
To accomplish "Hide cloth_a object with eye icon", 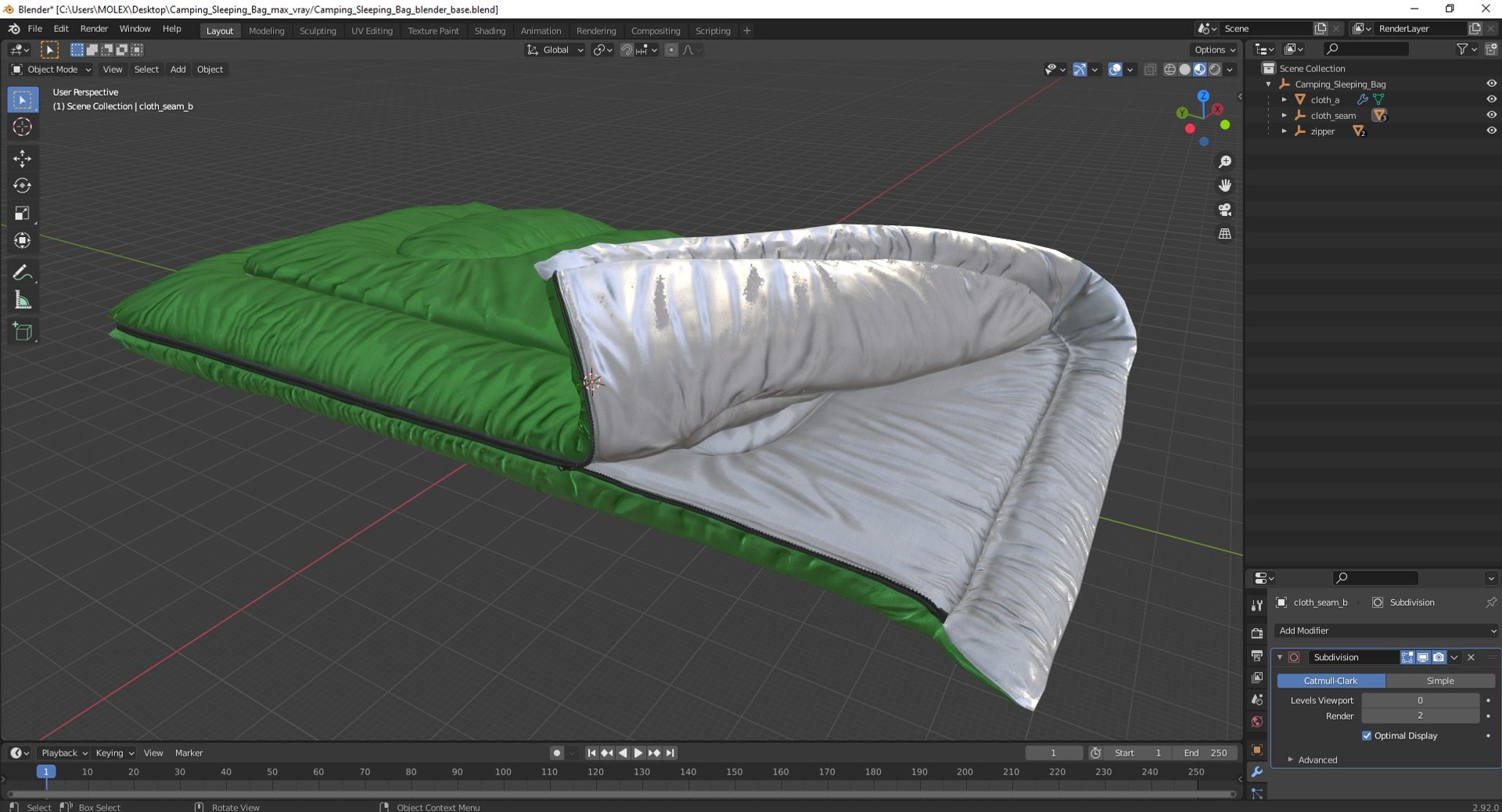I will pyautogui.click(x=1491, y=99).
